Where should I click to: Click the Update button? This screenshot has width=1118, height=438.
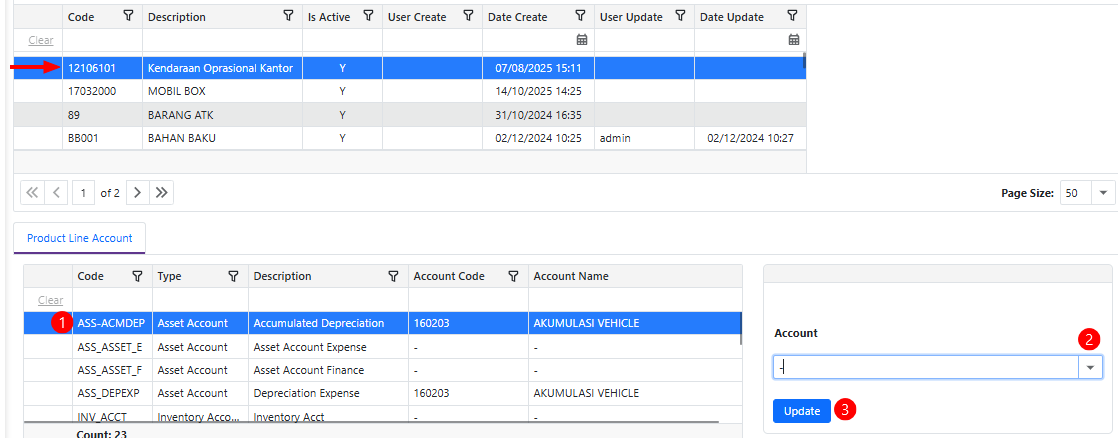(801, 411)
